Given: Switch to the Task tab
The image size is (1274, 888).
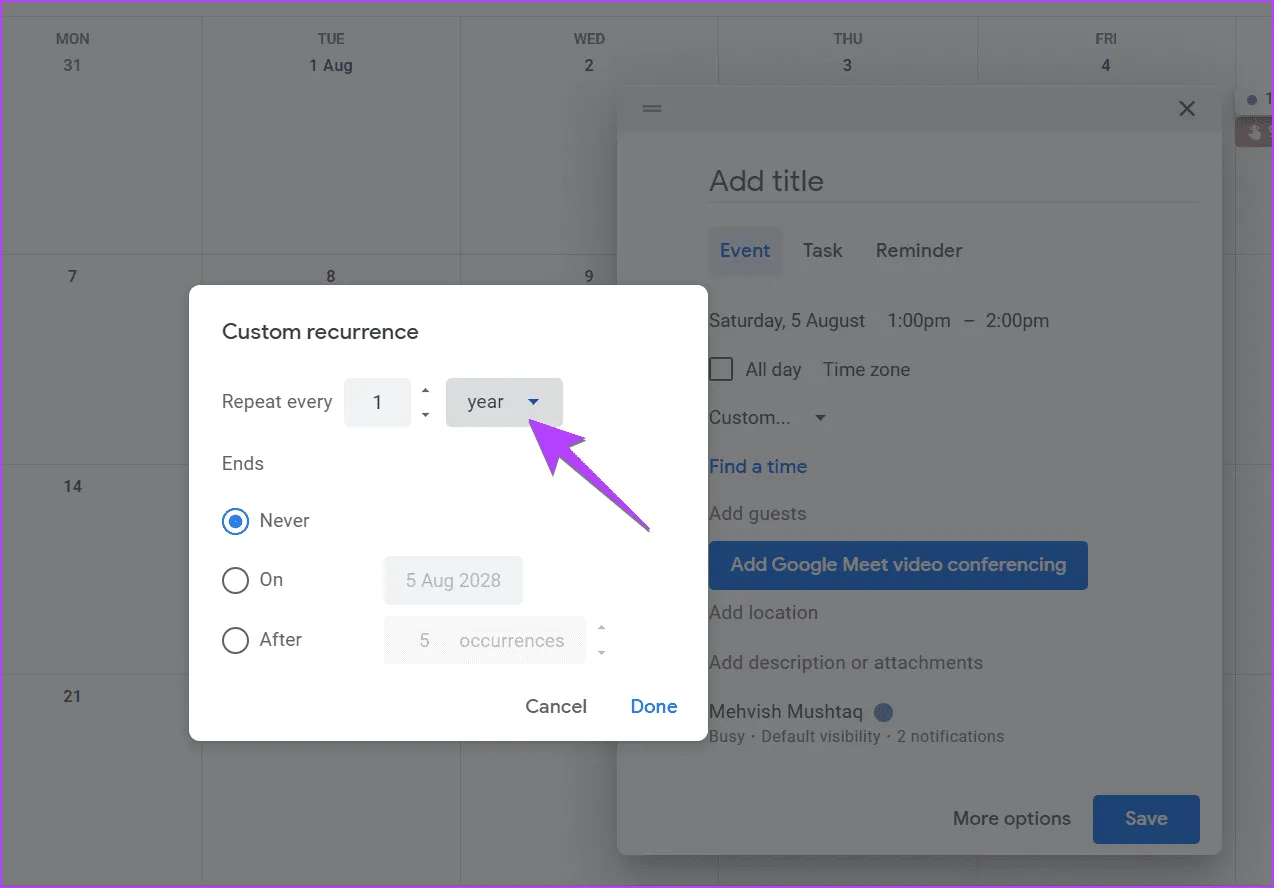Looking at the screenshot, I should [822, 250].
